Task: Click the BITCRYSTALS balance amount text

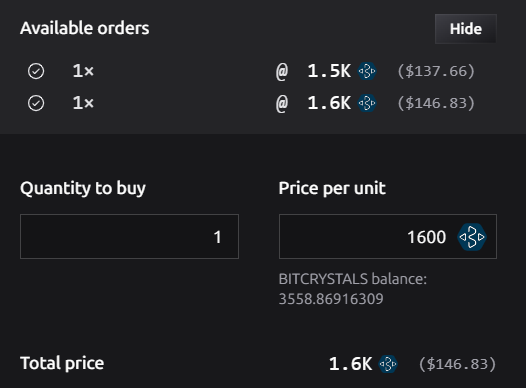Action: pyautogui.click(x=331, y=299)
